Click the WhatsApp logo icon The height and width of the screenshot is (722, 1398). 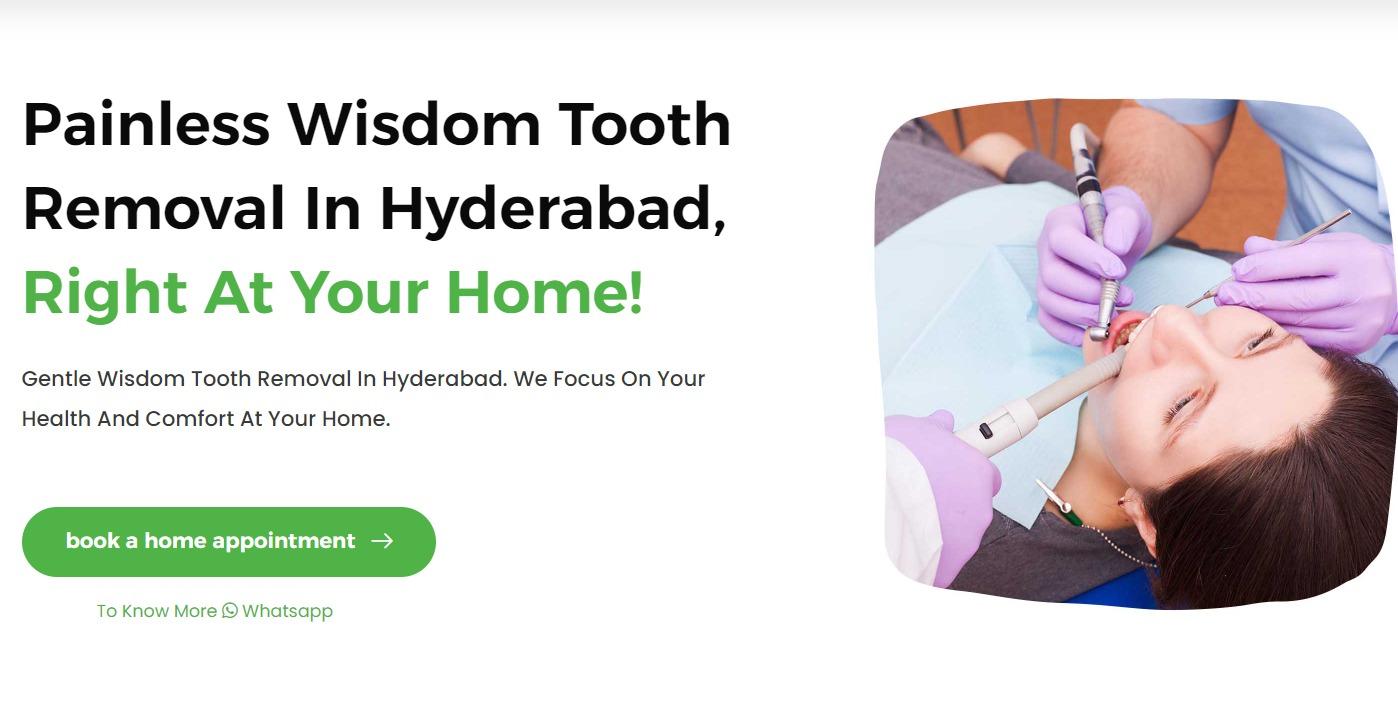pos(230,610)
